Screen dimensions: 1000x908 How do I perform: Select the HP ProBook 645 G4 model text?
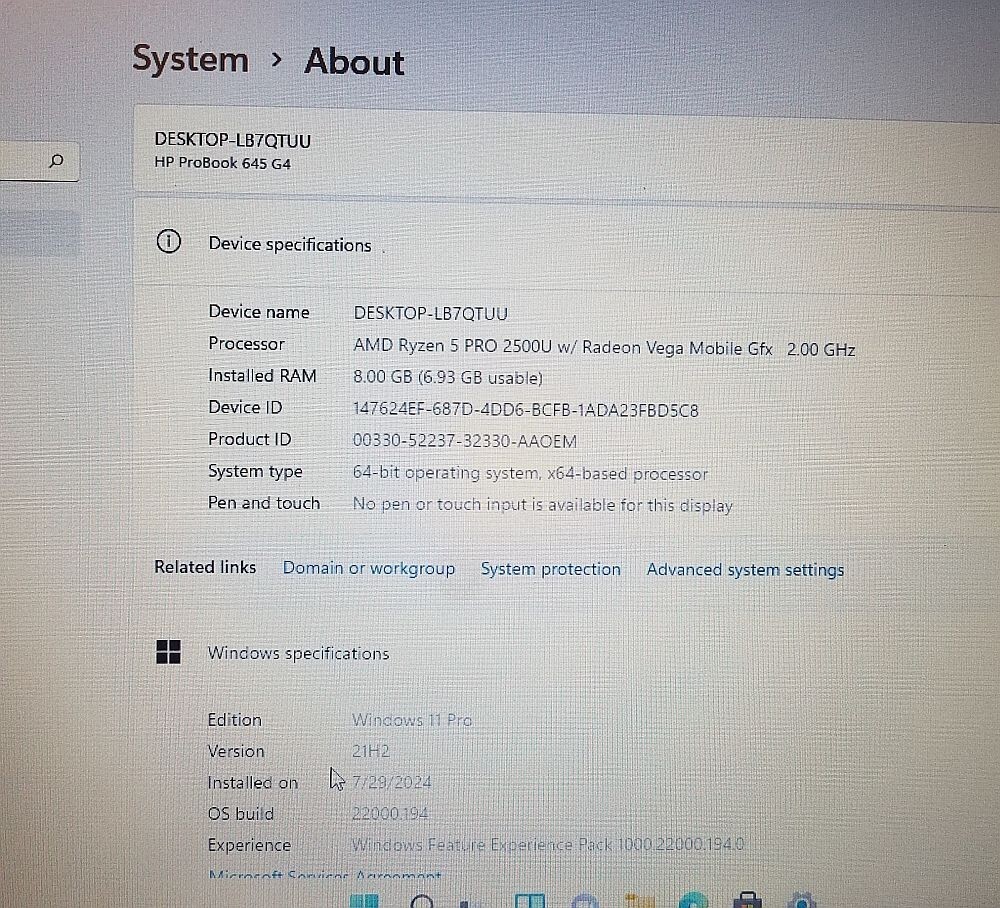(223, 163)
